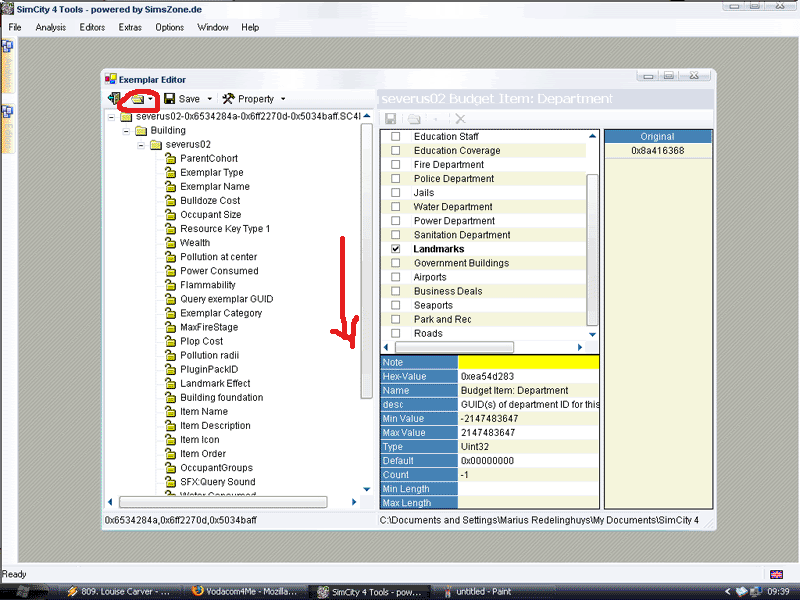The image size is (800, 600).
Task: Open the Window menu
Action: coord(213,27)
